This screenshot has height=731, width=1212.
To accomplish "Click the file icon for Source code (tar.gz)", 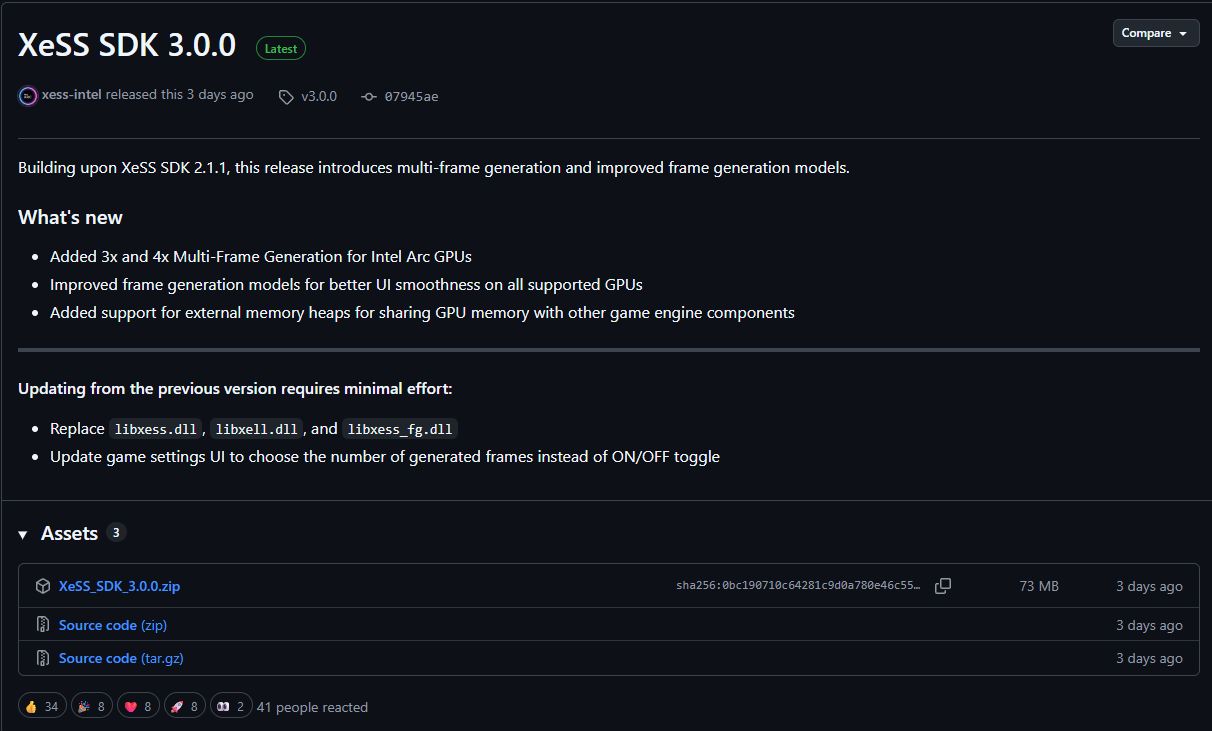I will coord(43,658).
